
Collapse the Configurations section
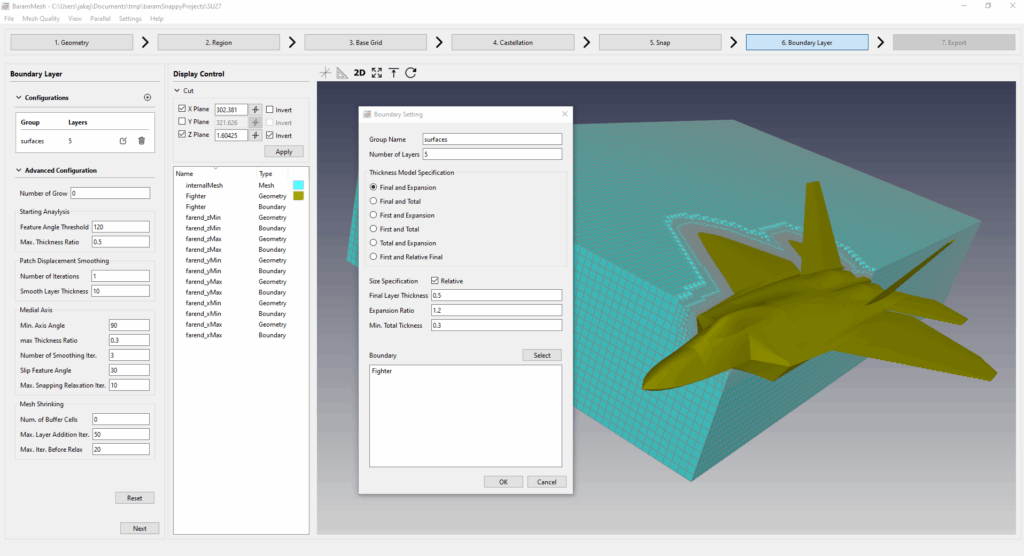pyautogui.click(x=19, y=98)
